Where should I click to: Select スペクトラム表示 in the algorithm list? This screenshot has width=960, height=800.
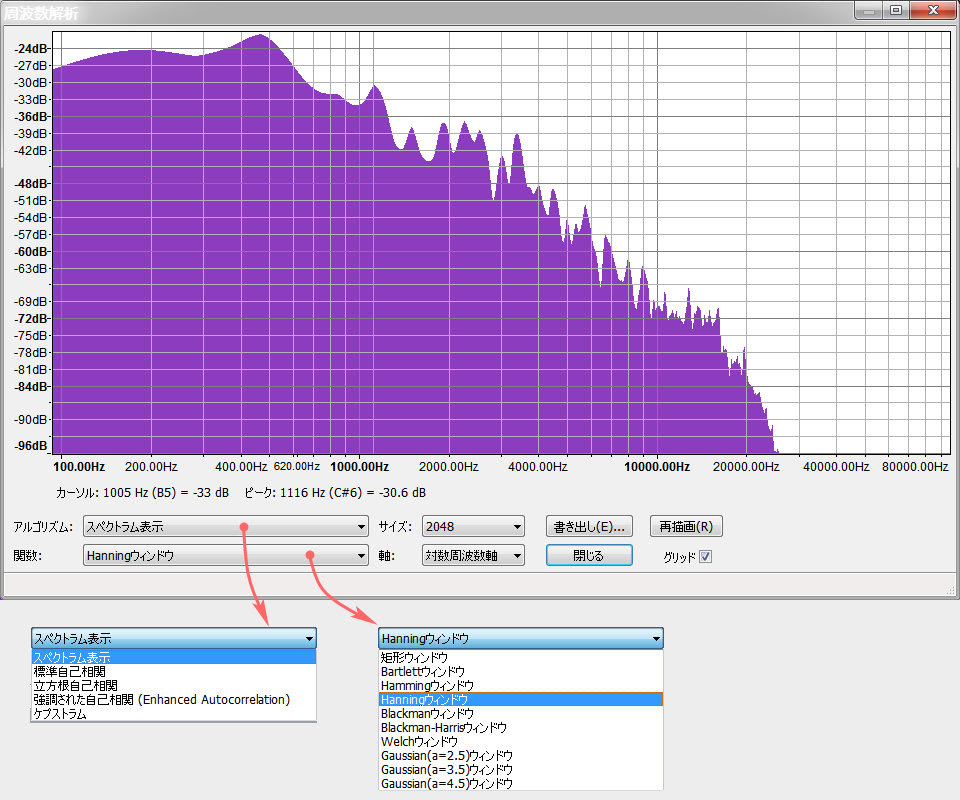[x=174, y=657]
